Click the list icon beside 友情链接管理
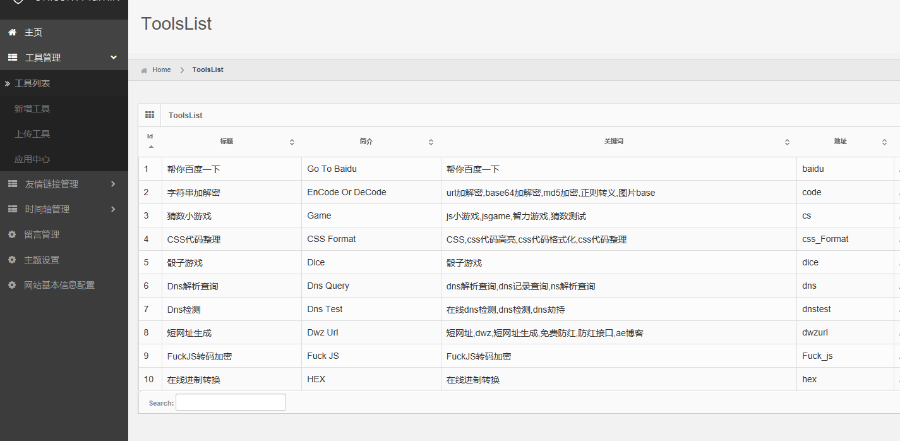Image resolution: width=900 pixels, height=441 pixels. pos(12,184)
